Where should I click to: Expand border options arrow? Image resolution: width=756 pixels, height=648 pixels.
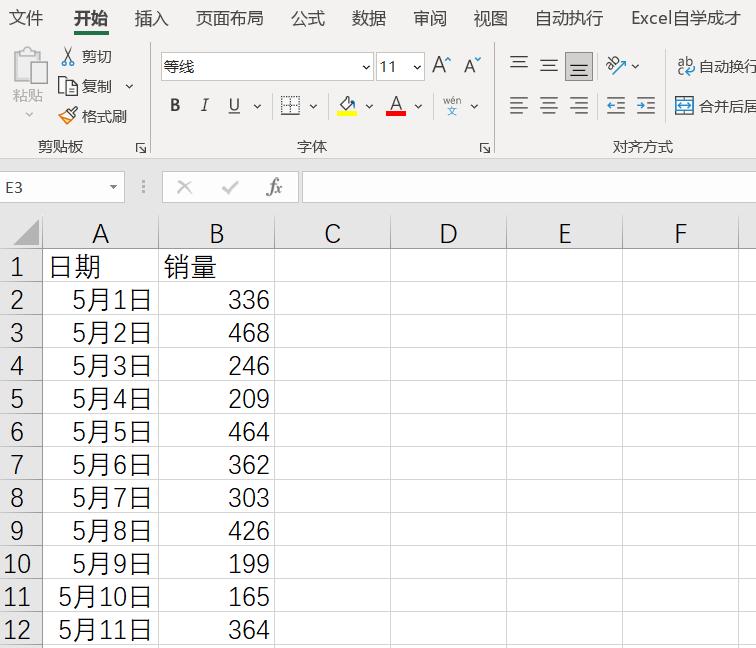pos(313,106)
